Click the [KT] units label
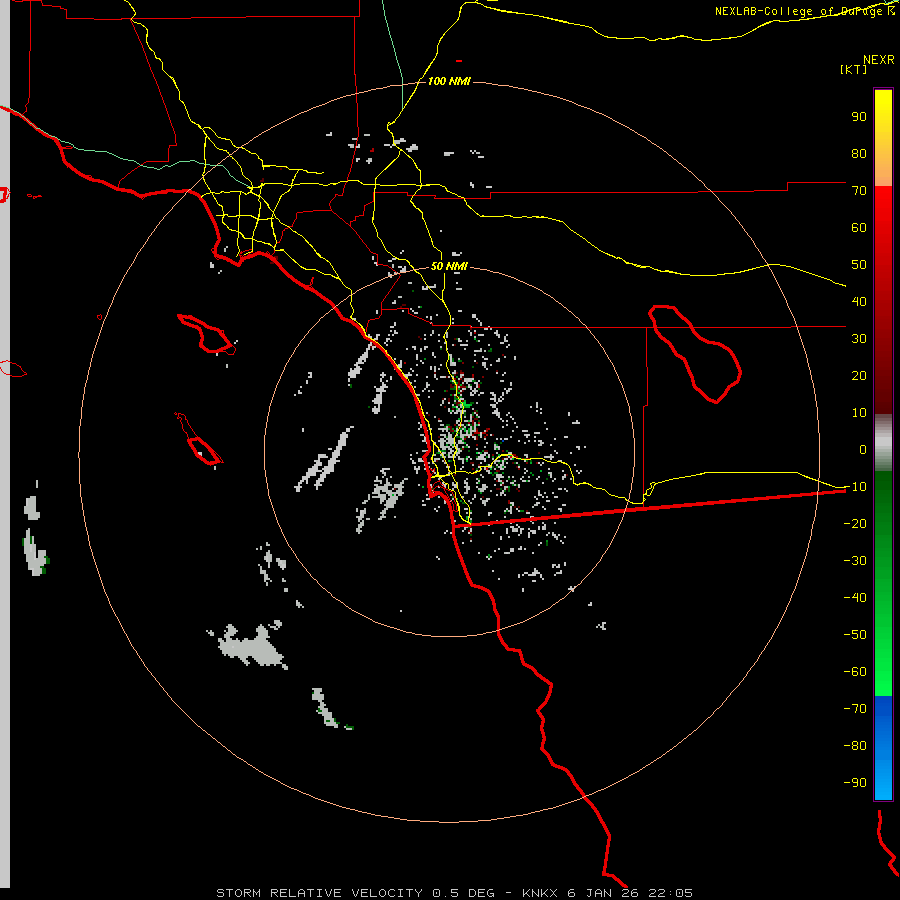Image resolution: width=900 pixels, height=900 pixels. tap(853, 69)
